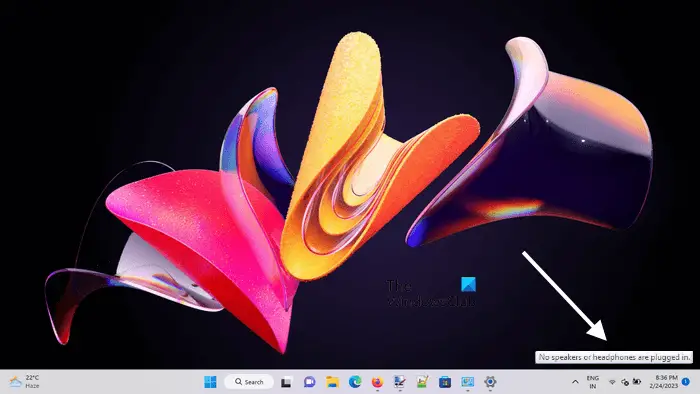Open Firefox from the taskbar
Image resolution: width=700 pixels, height=394 pixels.
click(377, 382)
